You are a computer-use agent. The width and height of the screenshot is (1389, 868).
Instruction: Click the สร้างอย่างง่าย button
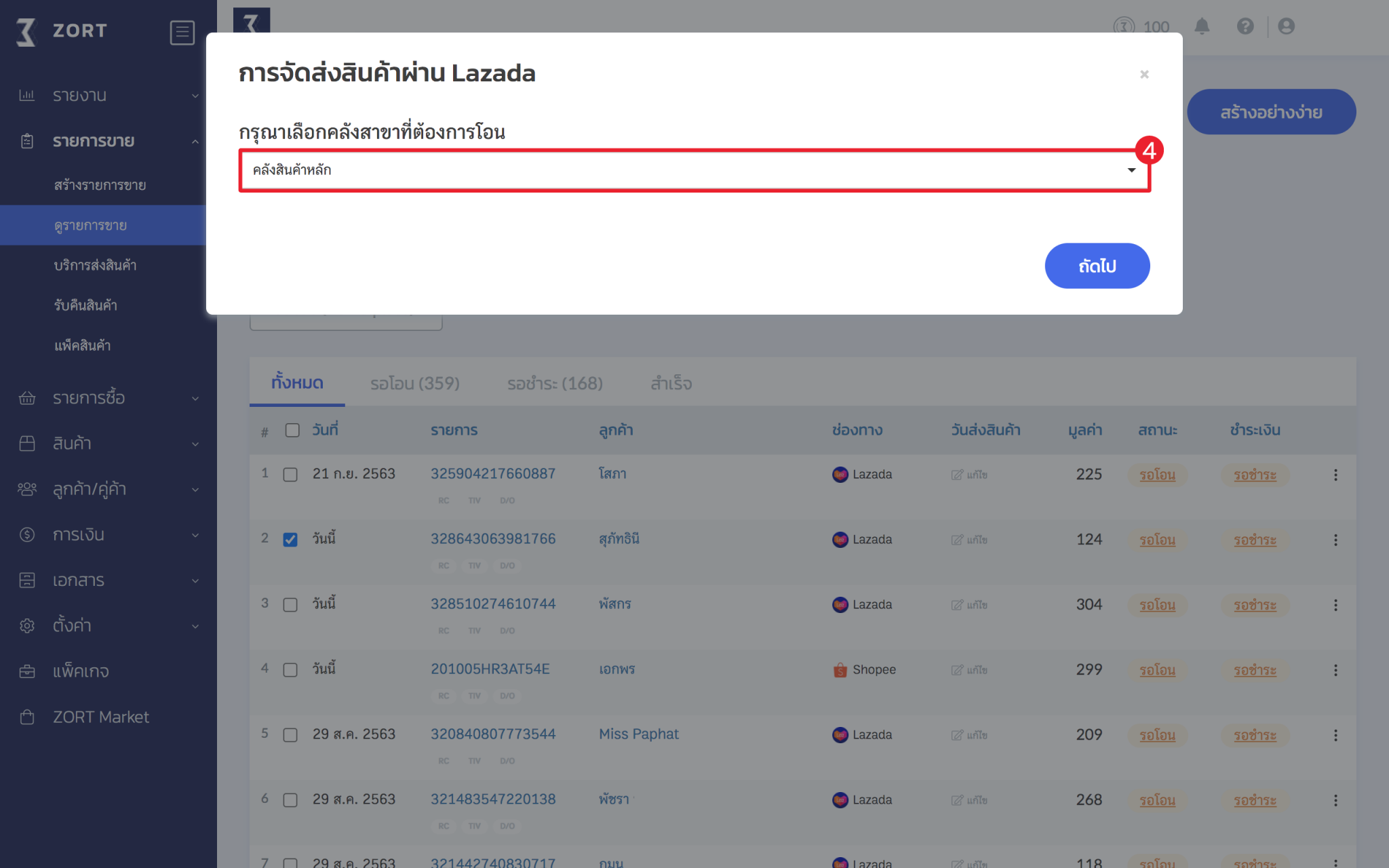click(x=1271, y=112)
